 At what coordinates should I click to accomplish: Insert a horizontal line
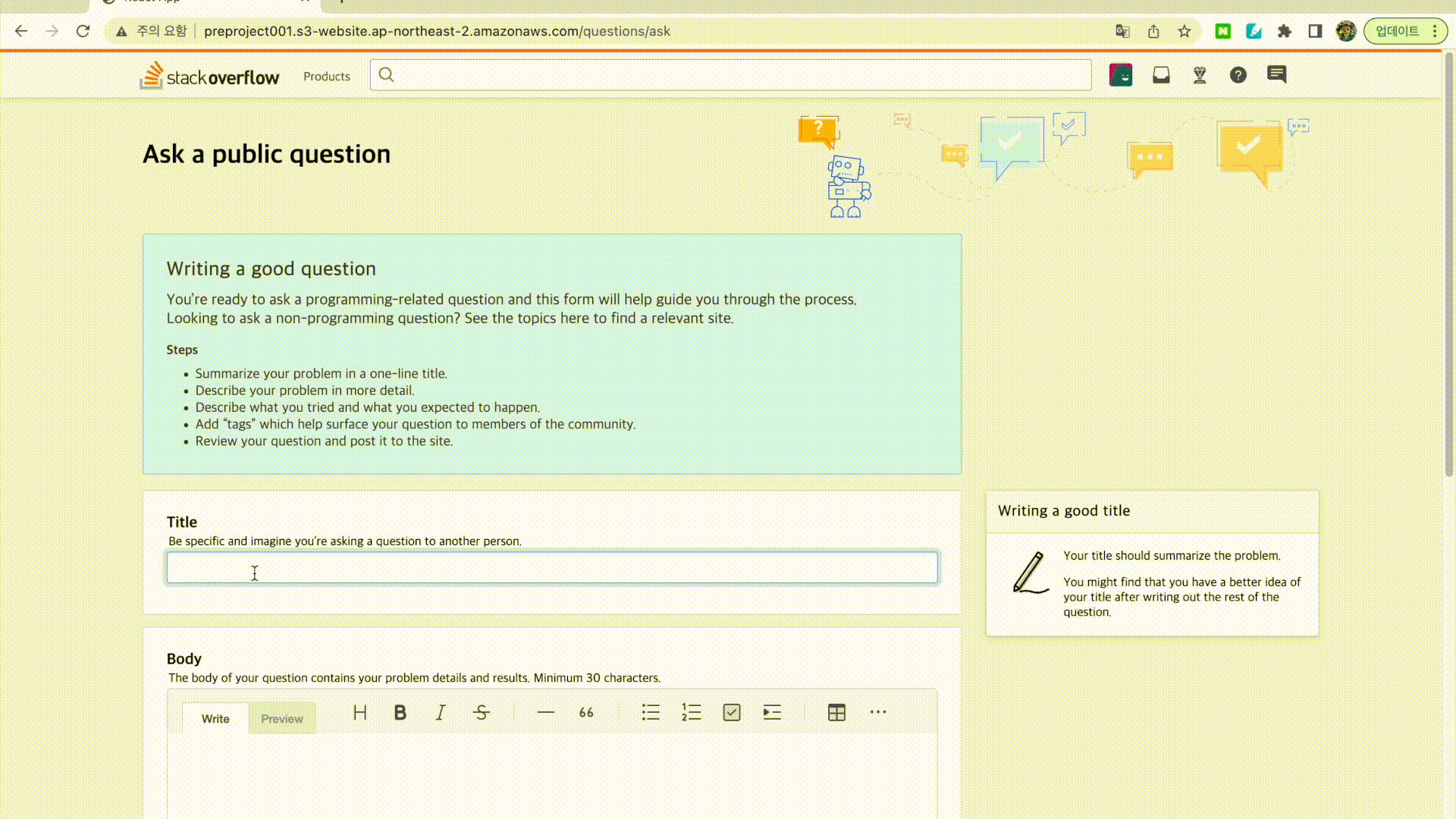click(545, 713)
